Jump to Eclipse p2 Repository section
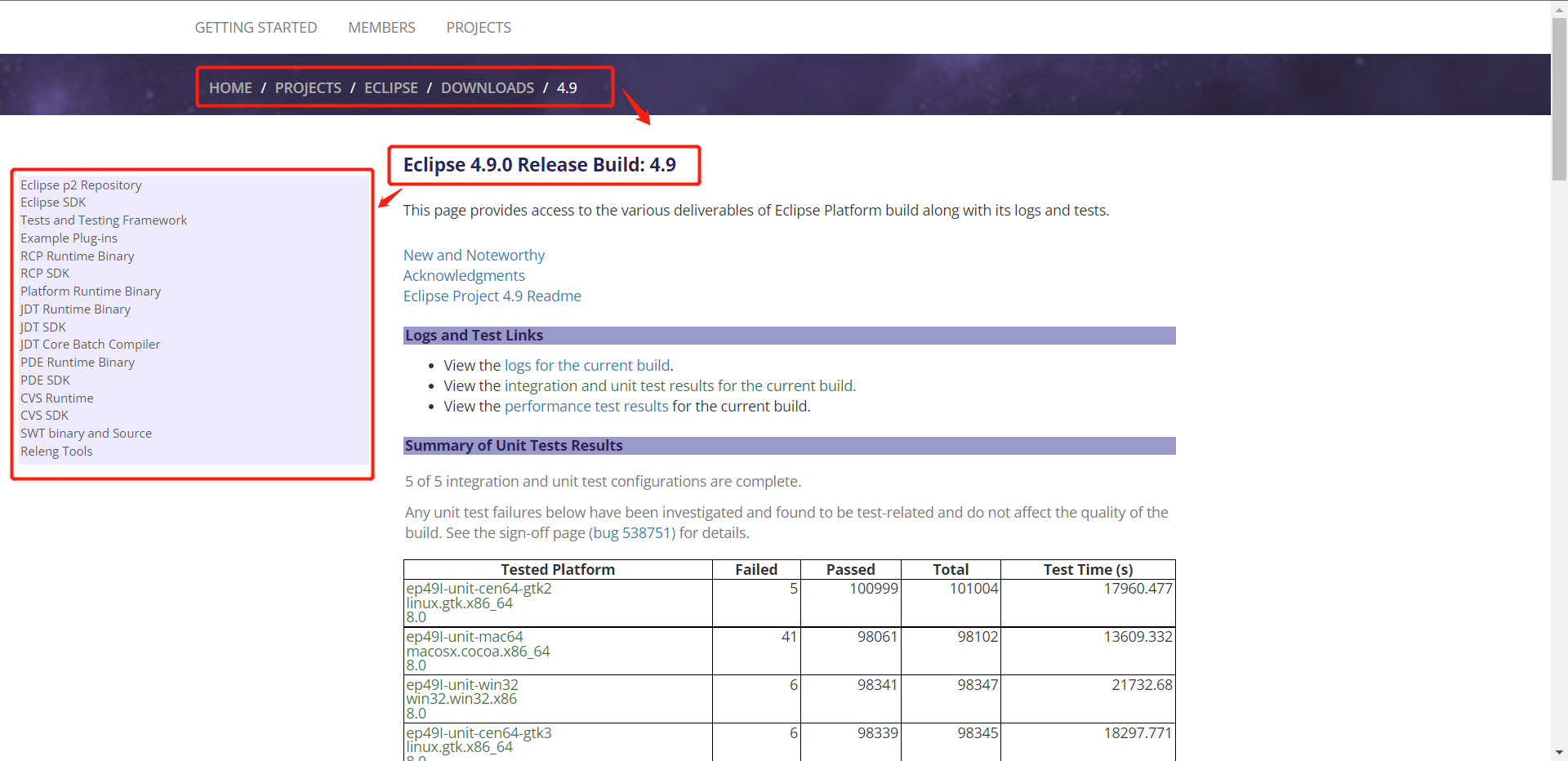The width and height of the screenshot is (1568, 761). coord(81,185)
